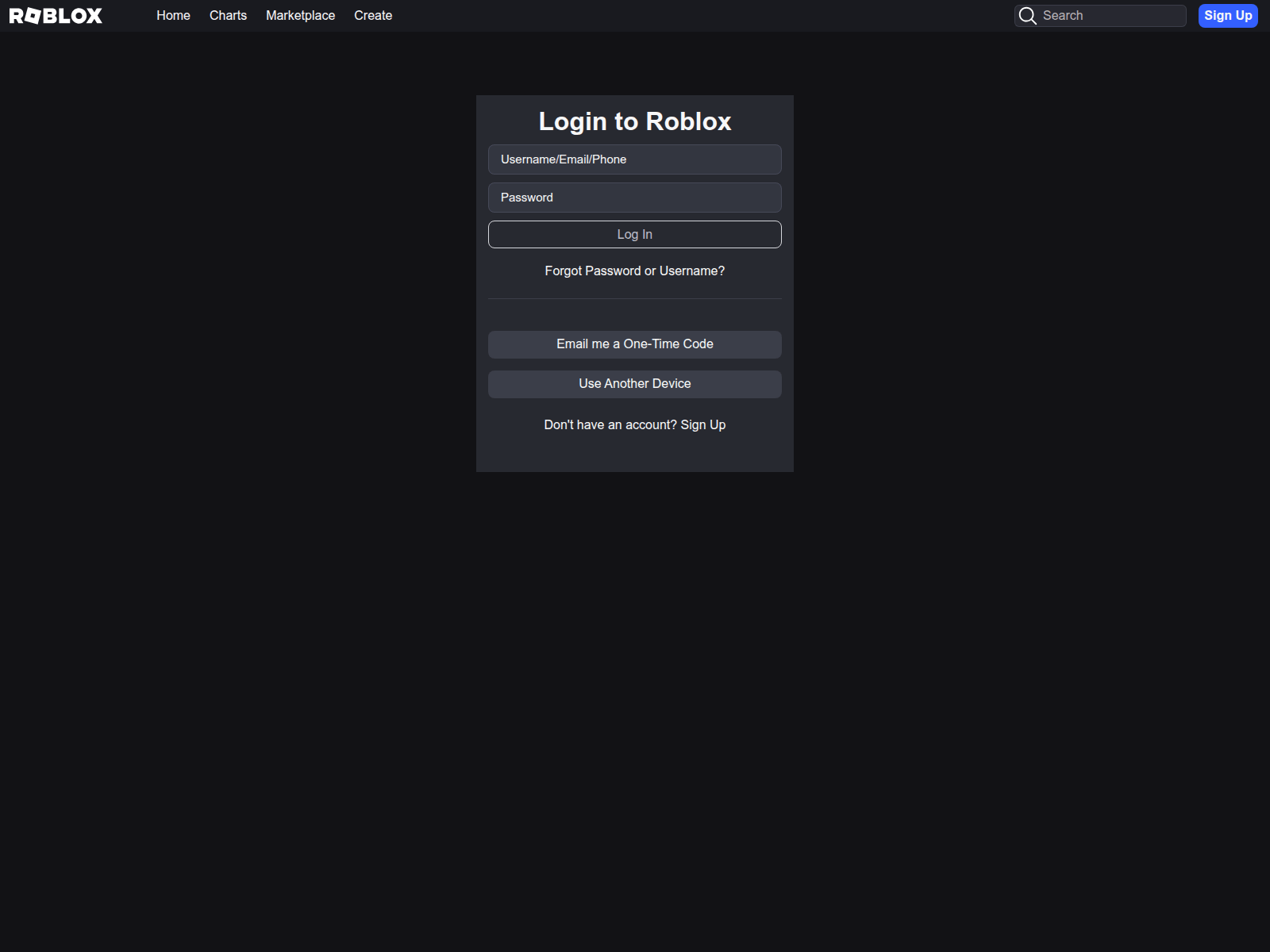The width and height of the screenshot is (1270, 952).
Task: Go to the Marketplace navigation item
Action: (300, 15)
